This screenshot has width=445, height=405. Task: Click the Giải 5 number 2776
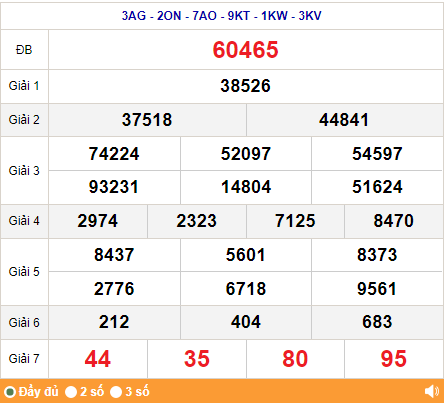pyautogui.click(x=114, y=289)
